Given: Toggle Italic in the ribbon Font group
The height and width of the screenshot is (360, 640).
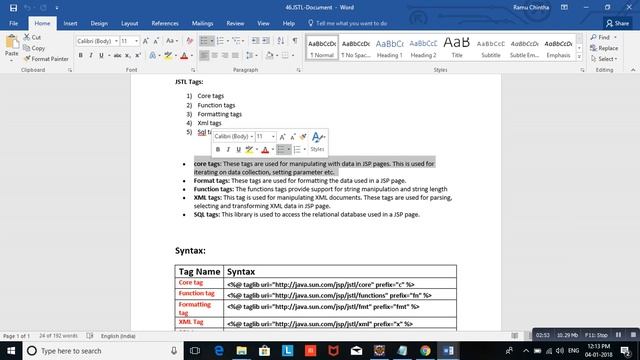Looking at the screenshot, I should 91,55.
